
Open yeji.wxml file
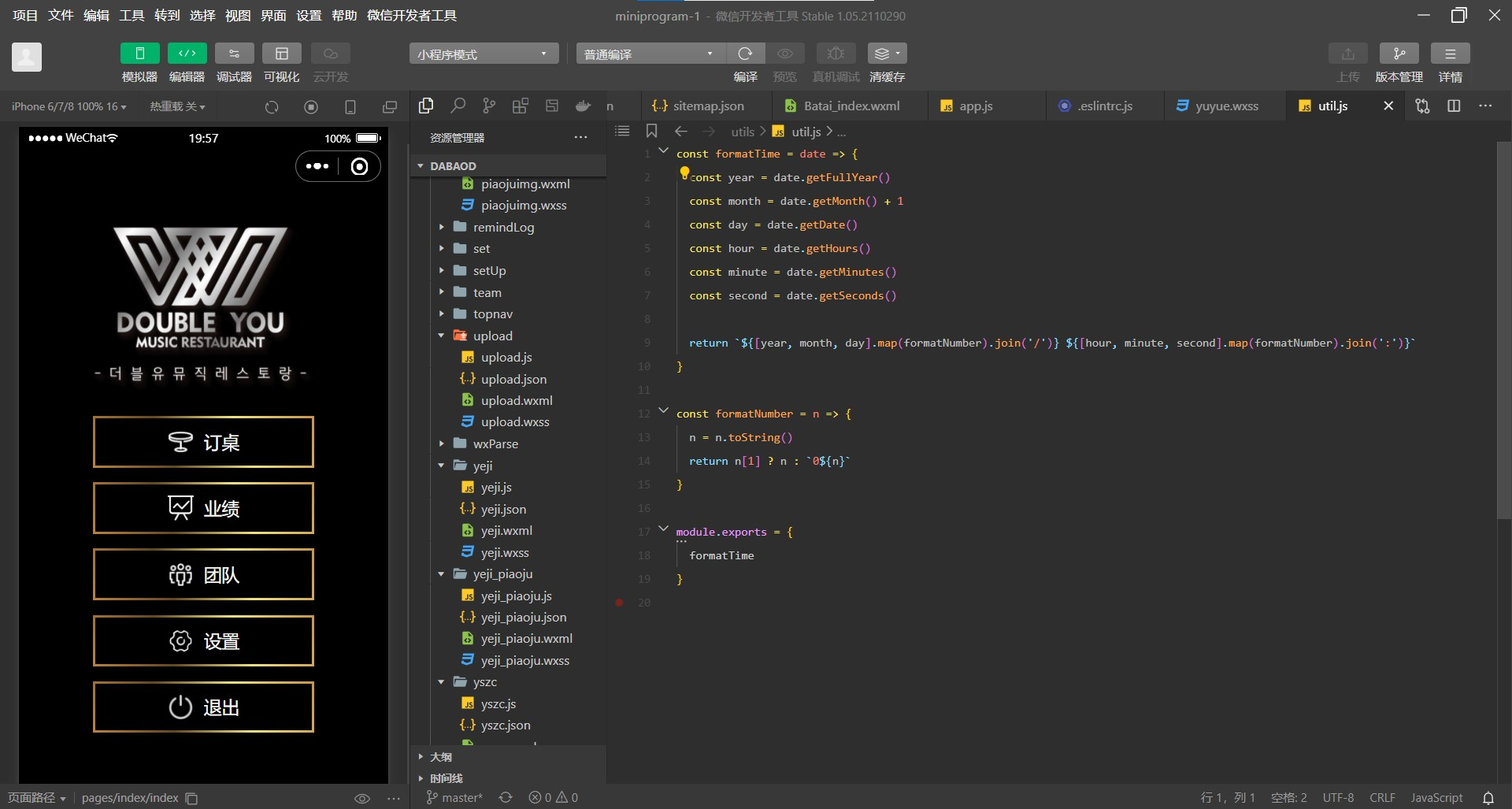(x=506, y=531)
